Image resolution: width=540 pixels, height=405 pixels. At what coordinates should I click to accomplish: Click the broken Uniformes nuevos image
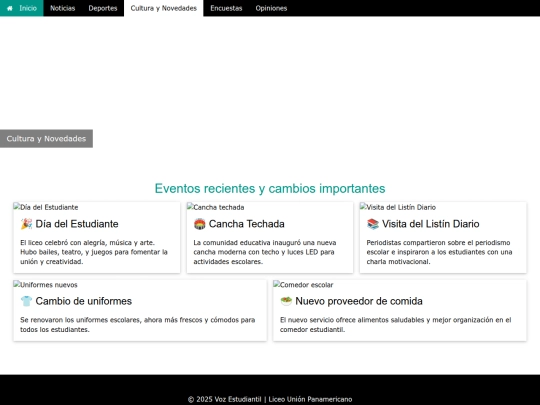click(45, 284)
